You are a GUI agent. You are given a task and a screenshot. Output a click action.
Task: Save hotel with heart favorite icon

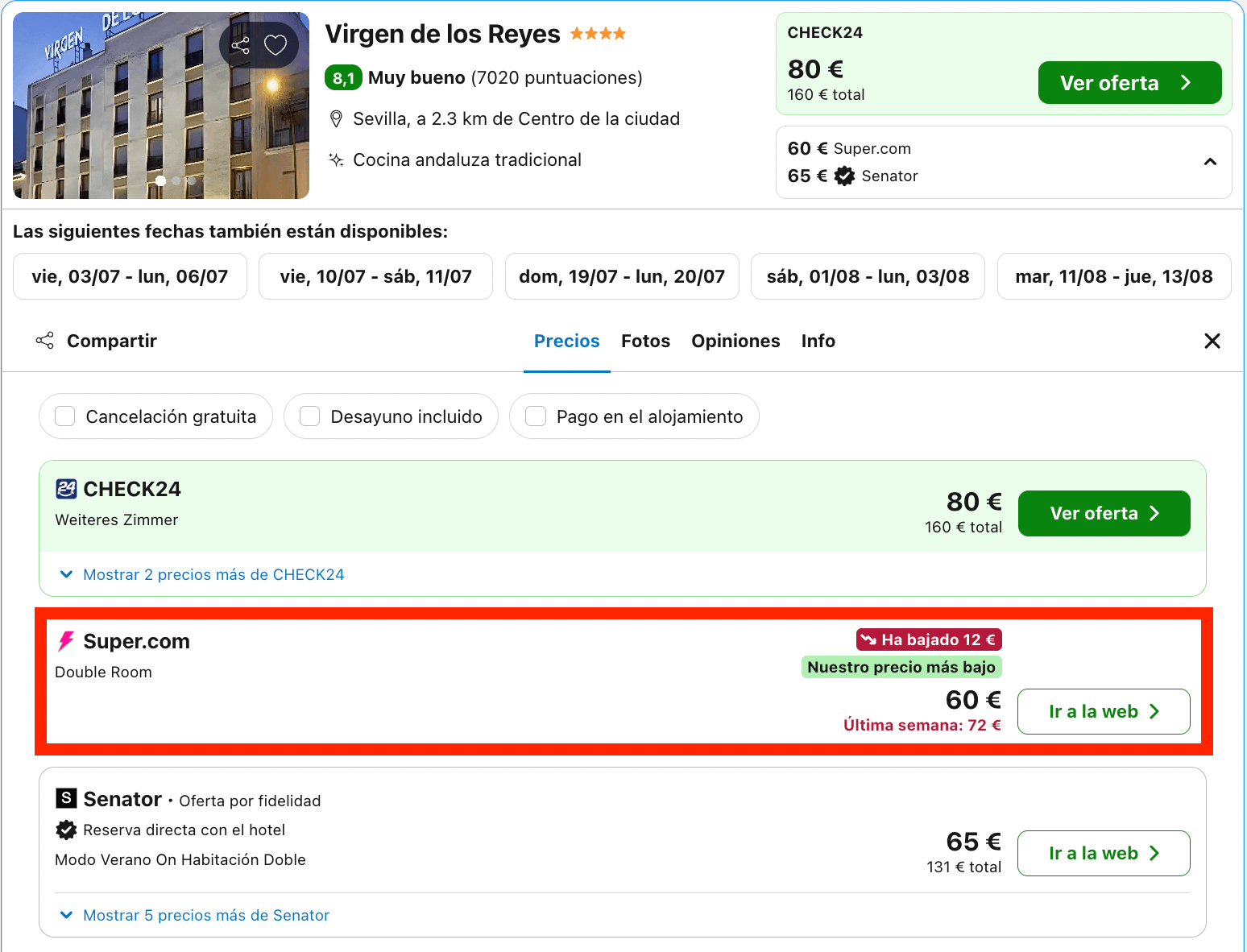tap(275, 45)
